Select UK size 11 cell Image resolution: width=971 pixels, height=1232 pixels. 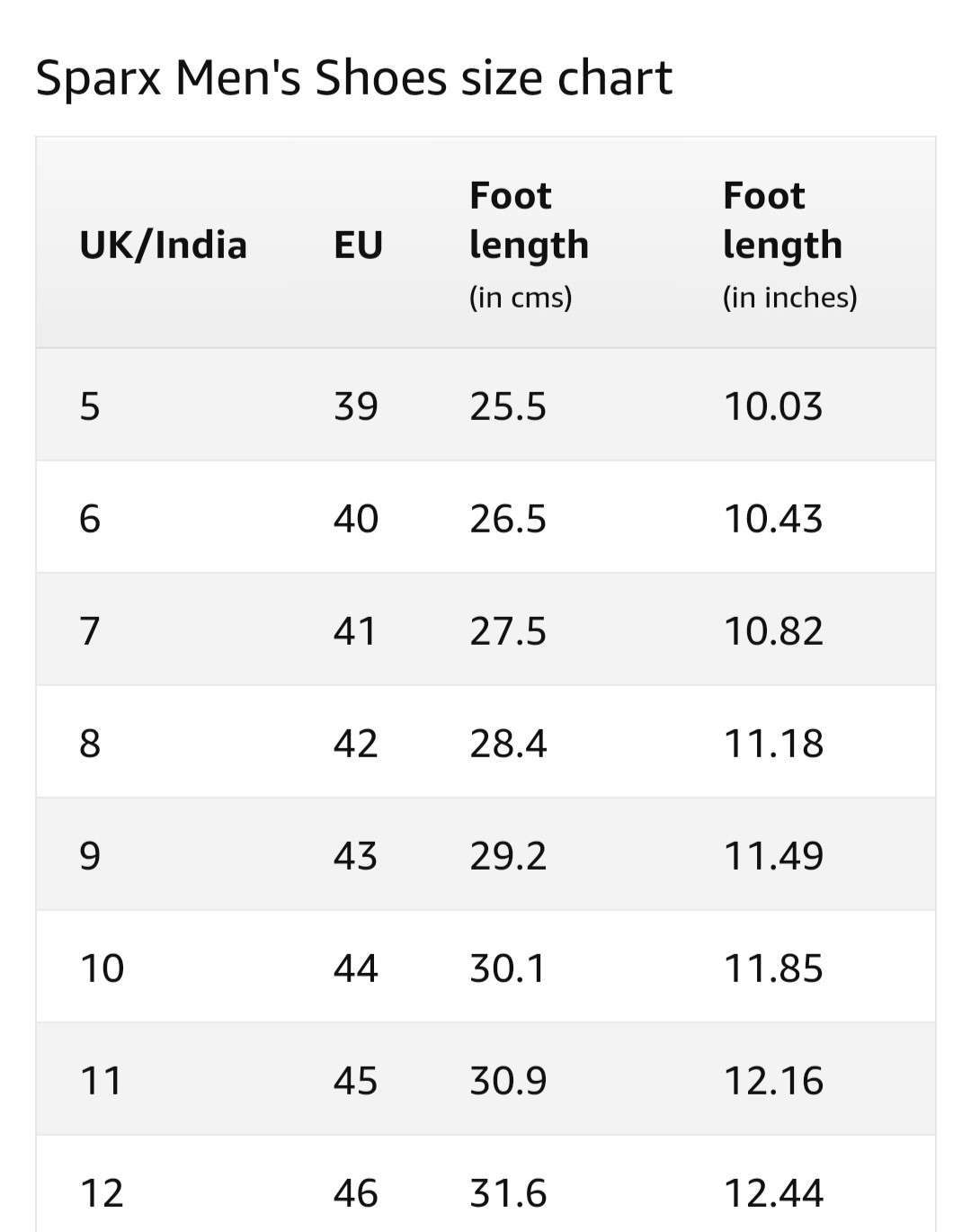click(x=101, y=1081)
